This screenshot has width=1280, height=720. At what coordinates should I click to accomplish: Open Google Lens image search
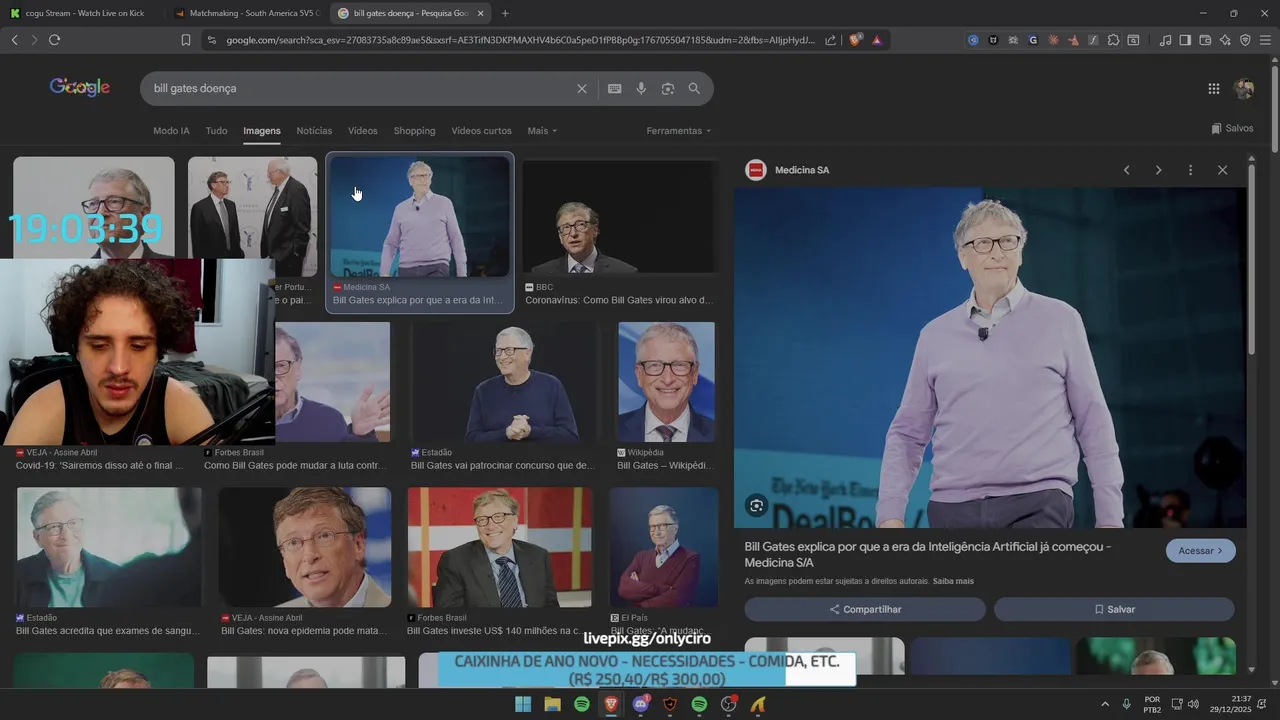click(668, 89)
